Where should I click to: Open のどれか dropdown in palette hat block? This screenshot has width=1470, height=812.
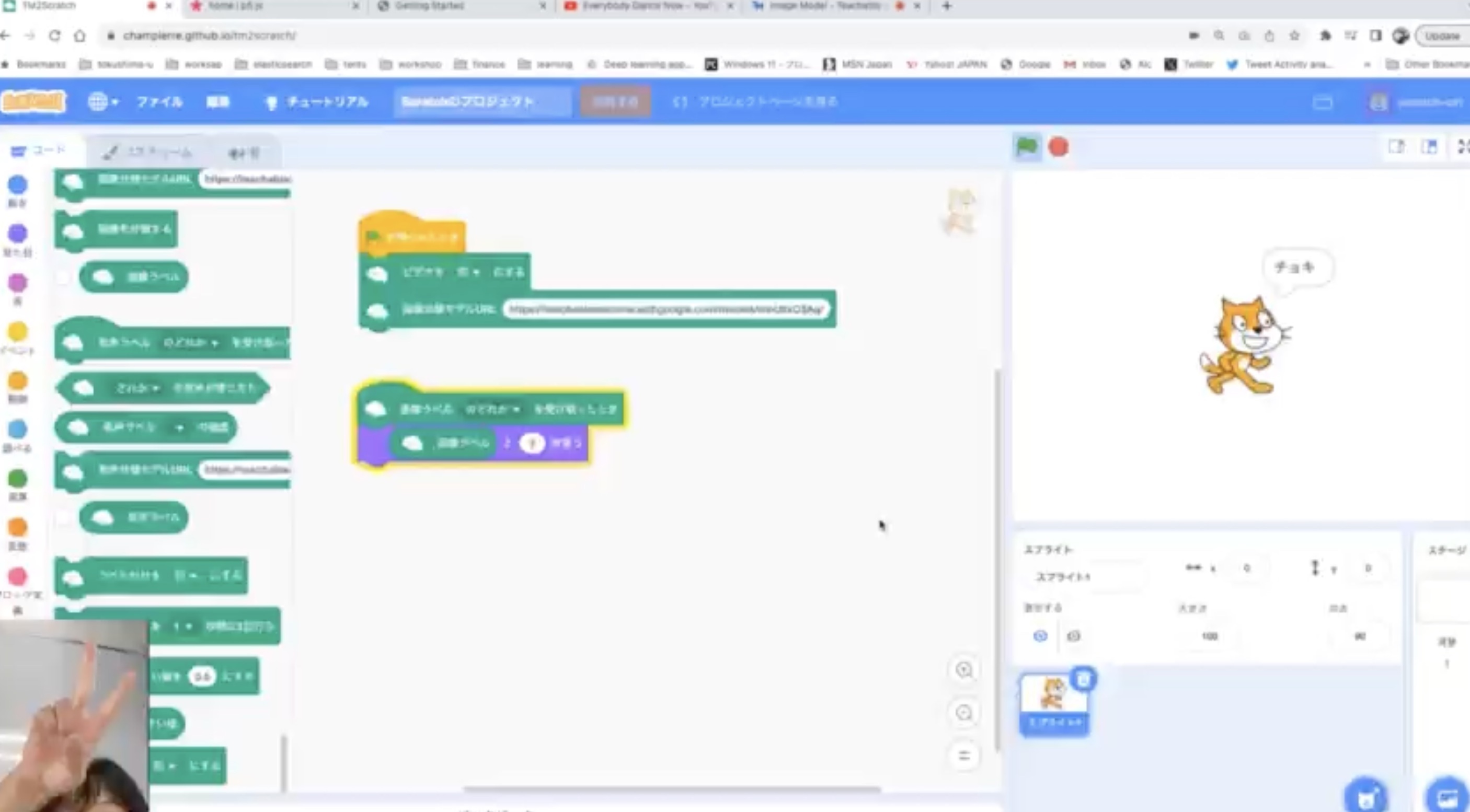coord(190,343)
